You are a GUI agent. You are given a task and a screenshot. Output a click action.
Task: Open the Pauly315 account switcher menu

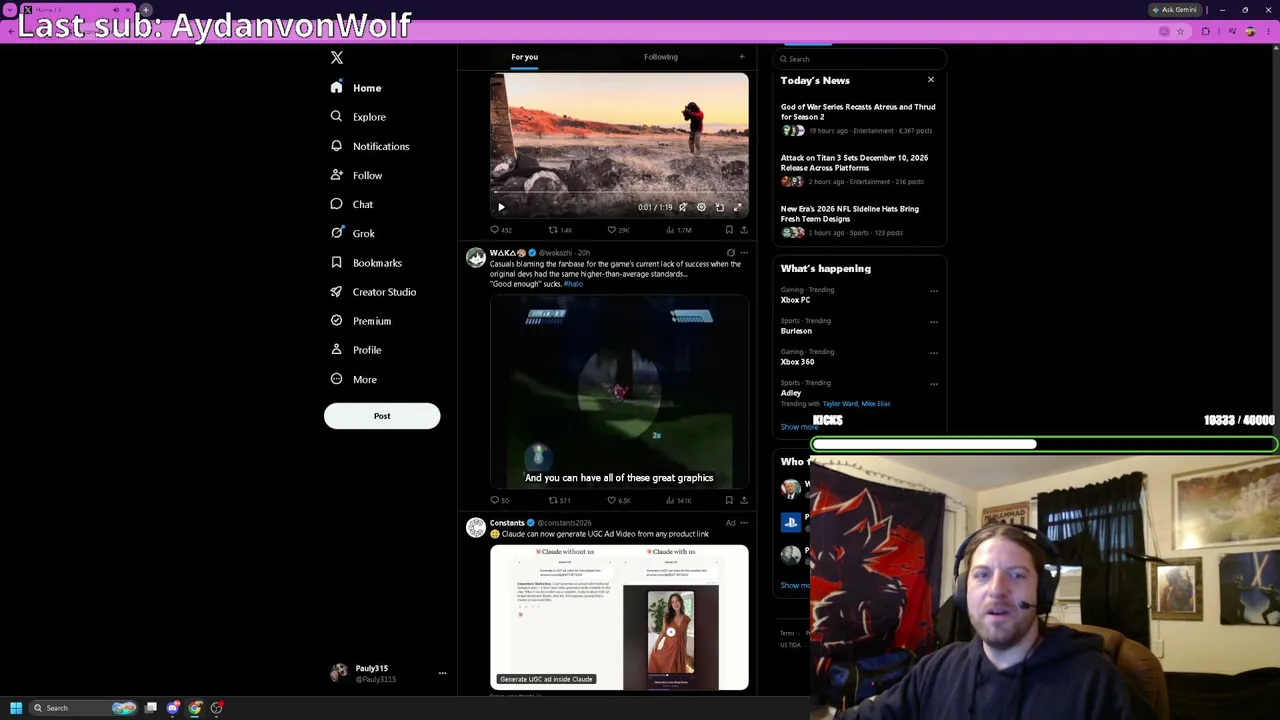click(442, 673)
